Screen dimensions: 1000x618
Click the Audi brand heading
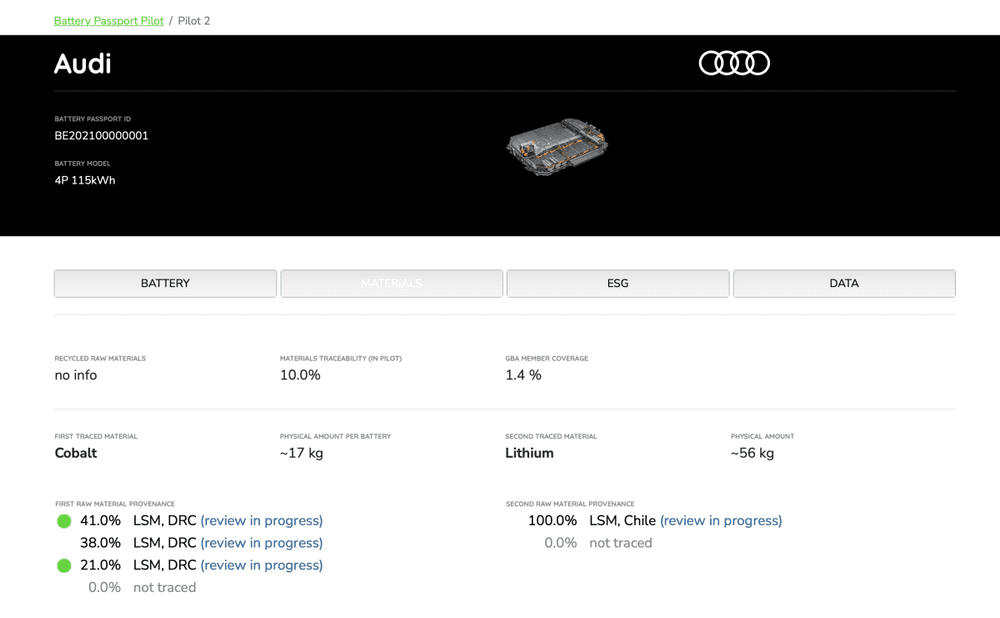pos(82,64)
